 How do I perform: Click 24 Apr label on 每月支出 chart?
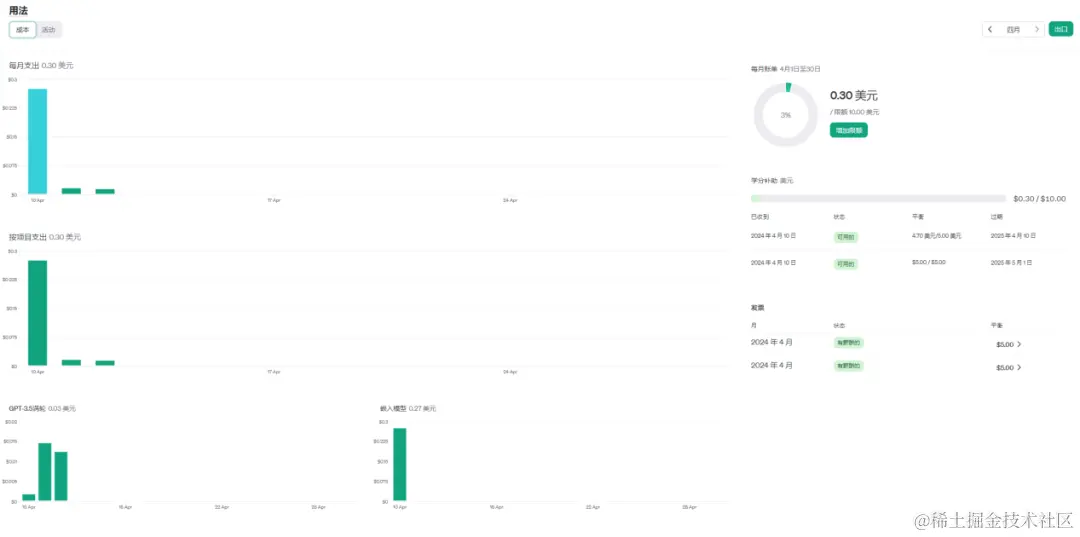click(510, 200)
